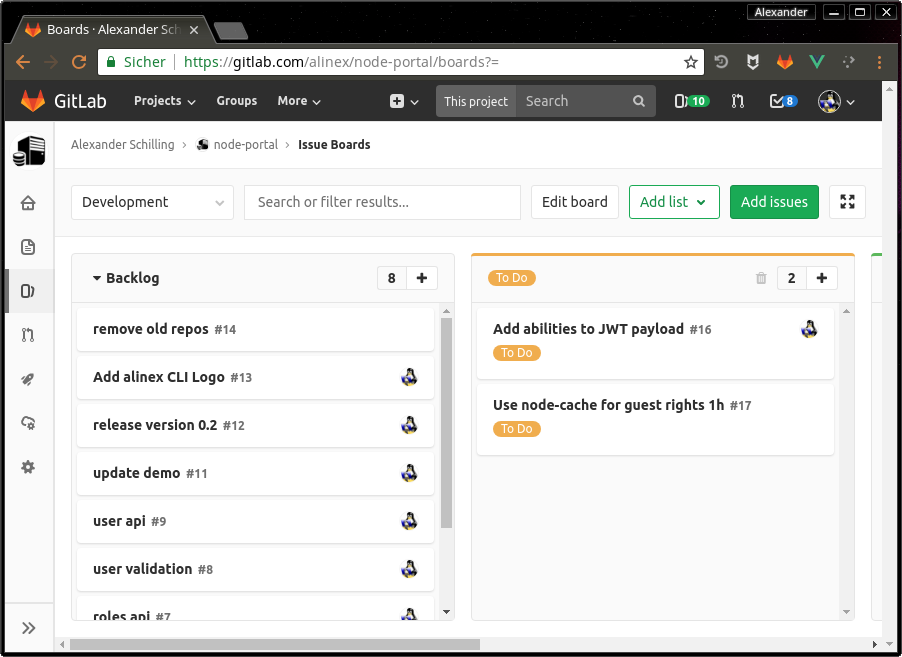The image size is (902, 657).
Task: Click the GitLab fox logo
Action: click(30, 101)
